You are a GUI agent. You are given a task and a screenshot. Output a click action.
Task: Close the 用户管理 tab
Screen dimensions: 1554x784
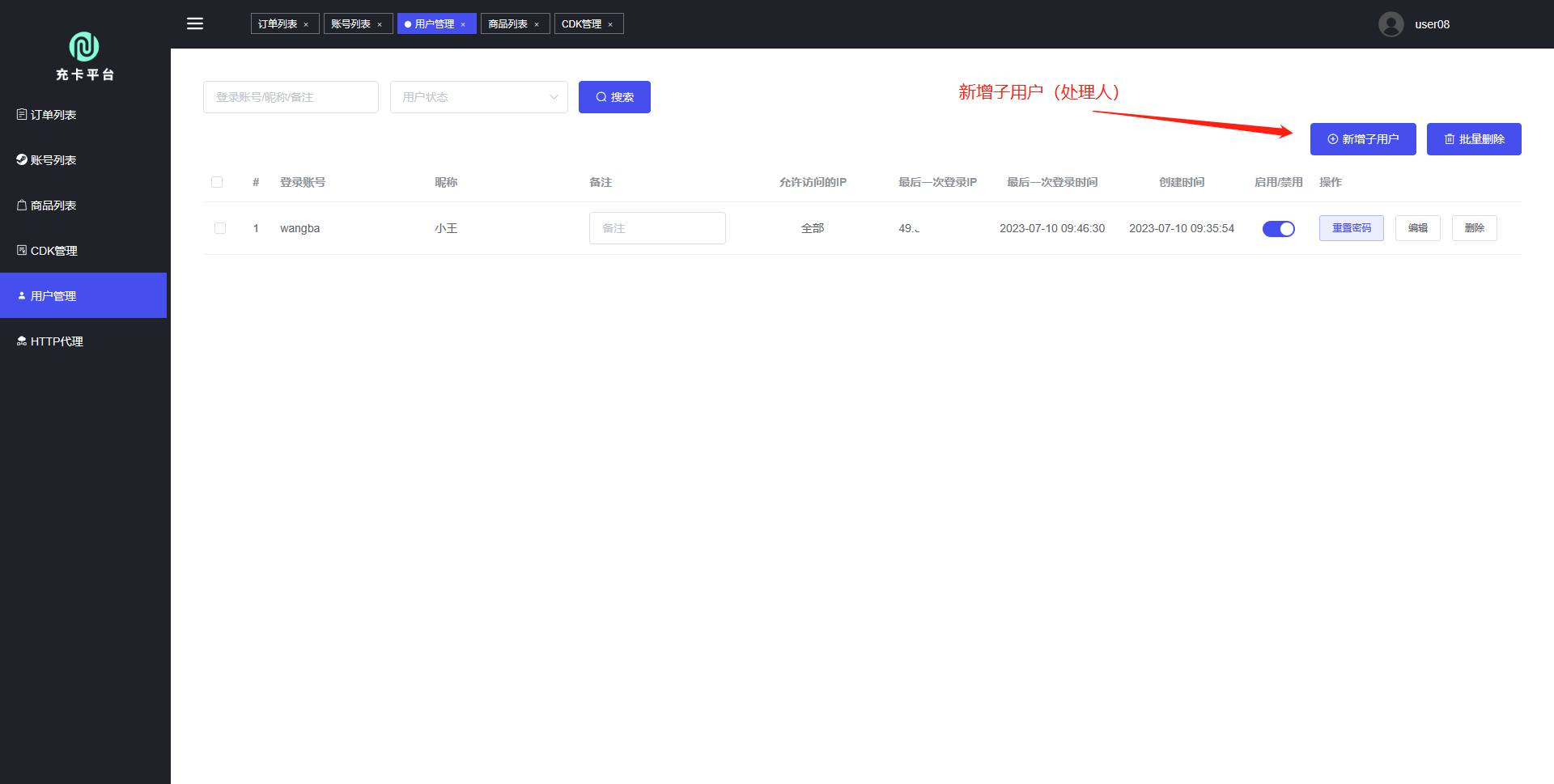[463, 24]
